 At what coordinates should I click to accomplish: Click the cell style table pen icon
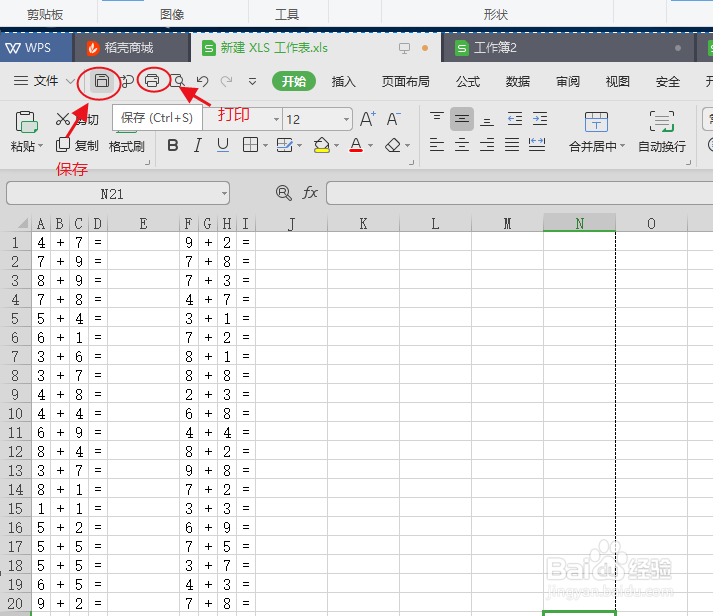(285, 145)
